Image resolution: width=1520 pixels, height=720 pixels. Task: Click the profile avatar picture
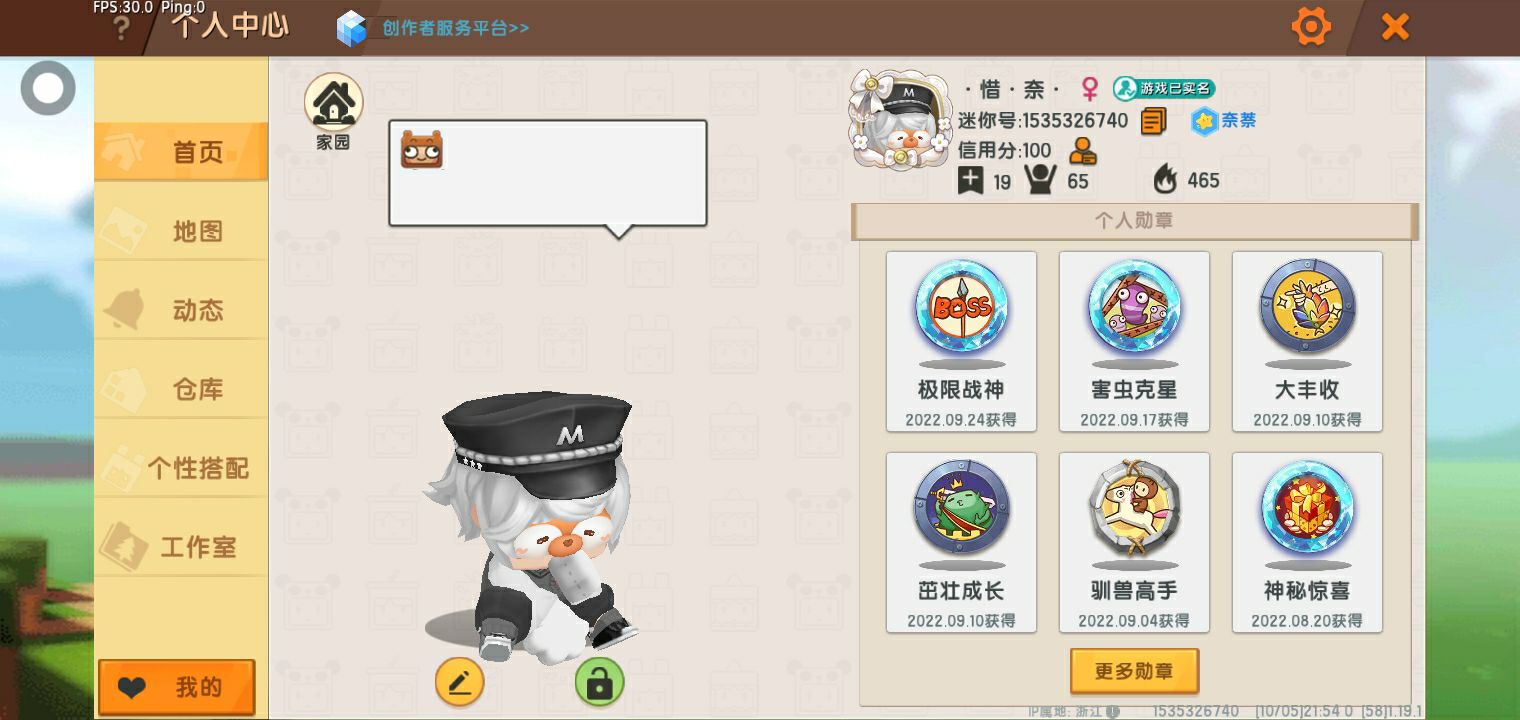click(x=898, y=119)
